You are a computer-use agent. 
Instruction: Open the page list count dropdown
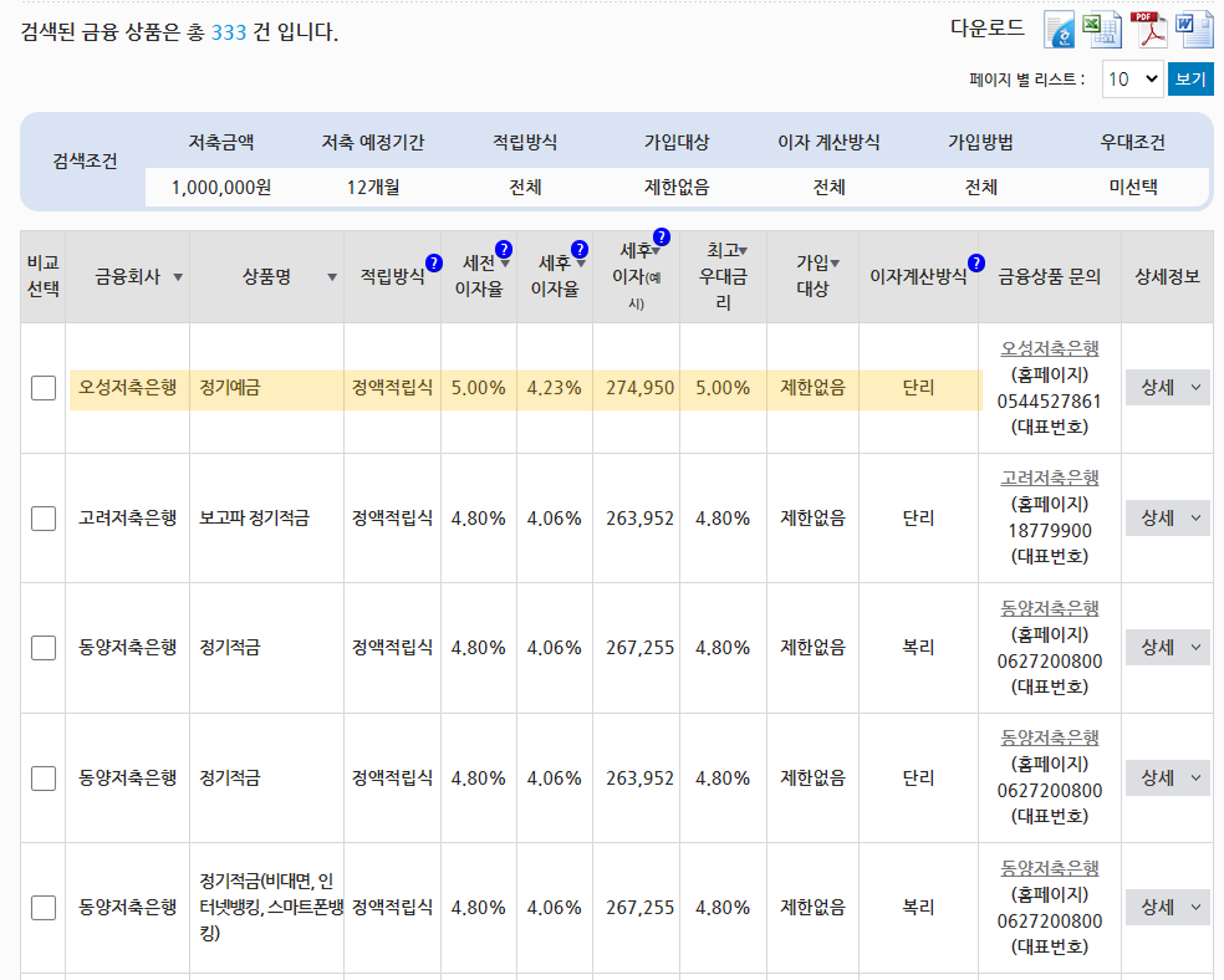1132,79
